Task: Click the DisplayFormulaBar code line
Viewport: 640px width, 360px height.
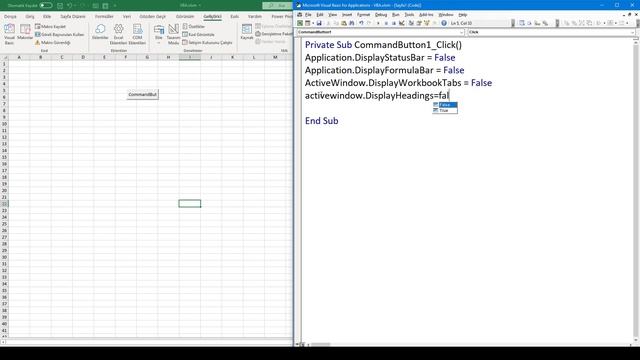Action: coord(384,70)
